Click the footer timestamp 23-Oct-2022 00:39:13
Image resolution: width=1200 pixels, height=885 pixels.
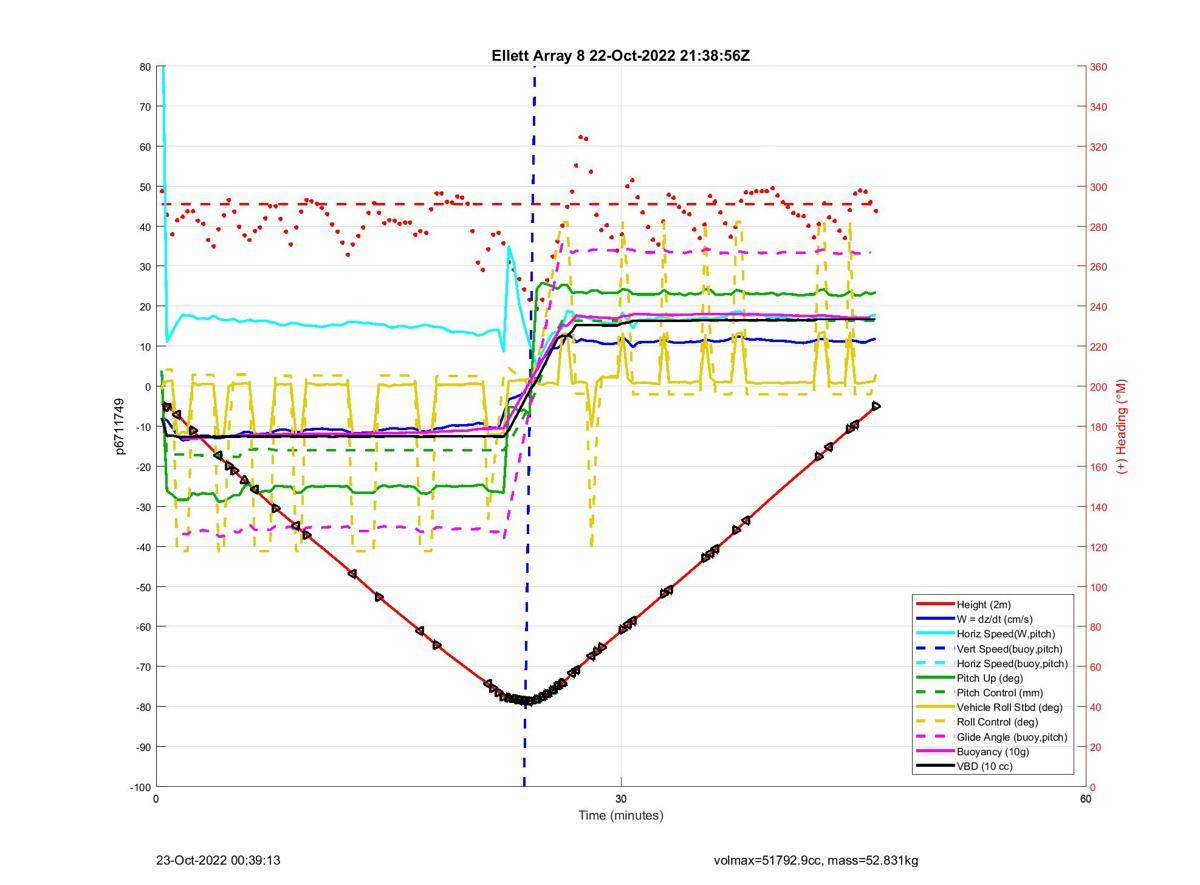point(218,860)
